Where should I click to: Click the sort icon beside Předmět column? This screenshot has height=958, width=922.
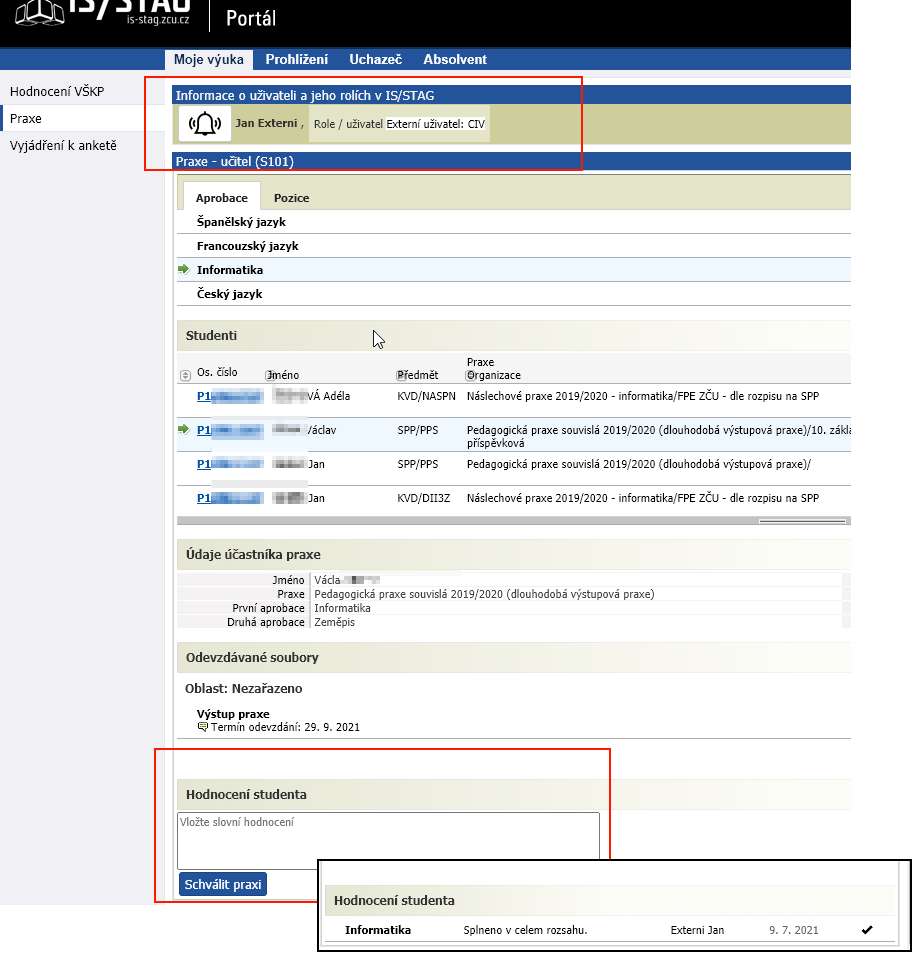click(401, 375)
